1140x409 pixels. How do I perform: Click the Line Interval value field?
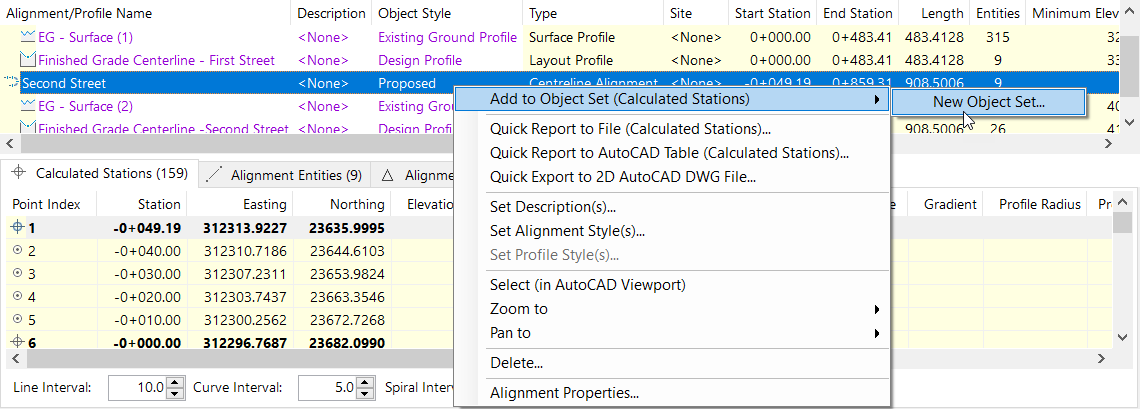click(136, 387)
